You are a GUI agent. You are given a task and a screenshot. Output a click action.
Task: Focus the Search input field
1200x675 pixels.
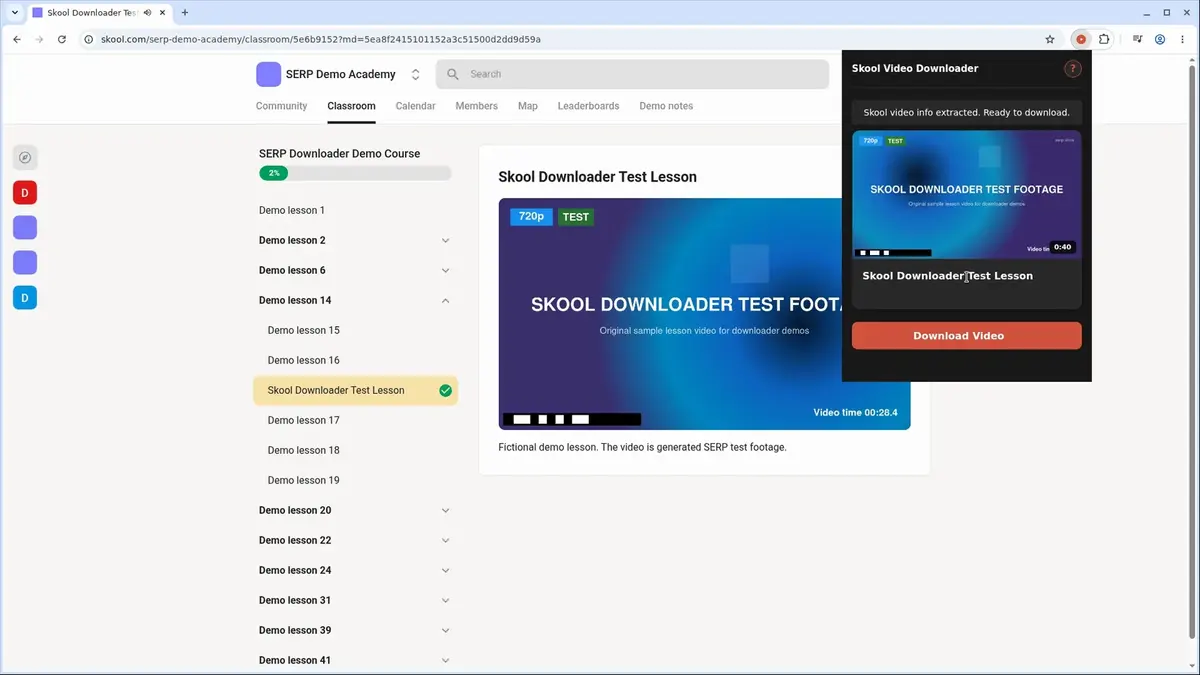pyautogui.click(x=632, y=74)
